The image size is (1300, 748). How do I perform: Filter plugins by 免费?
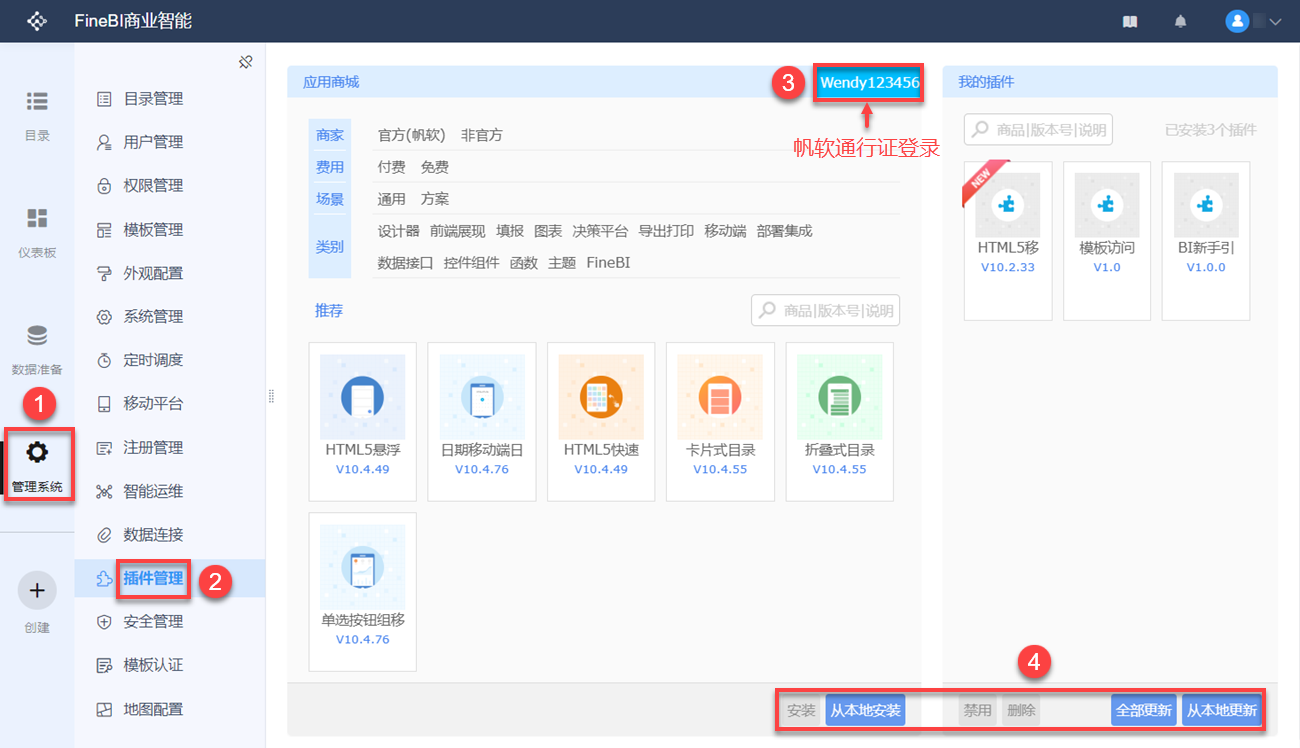point(435,167)
